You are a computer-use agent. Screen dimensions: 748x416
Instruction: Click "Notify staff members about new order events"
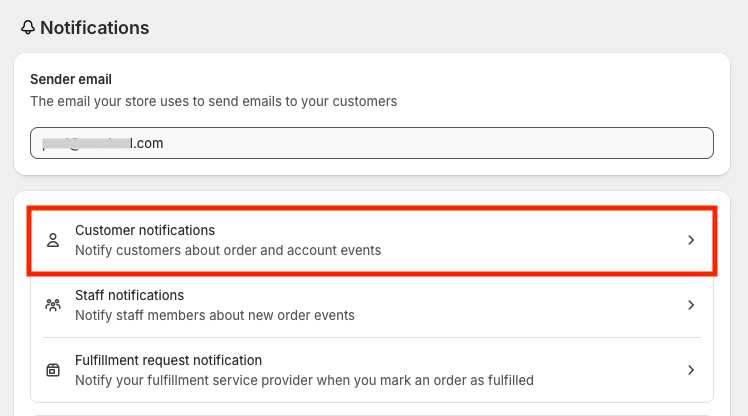[215, 315]
